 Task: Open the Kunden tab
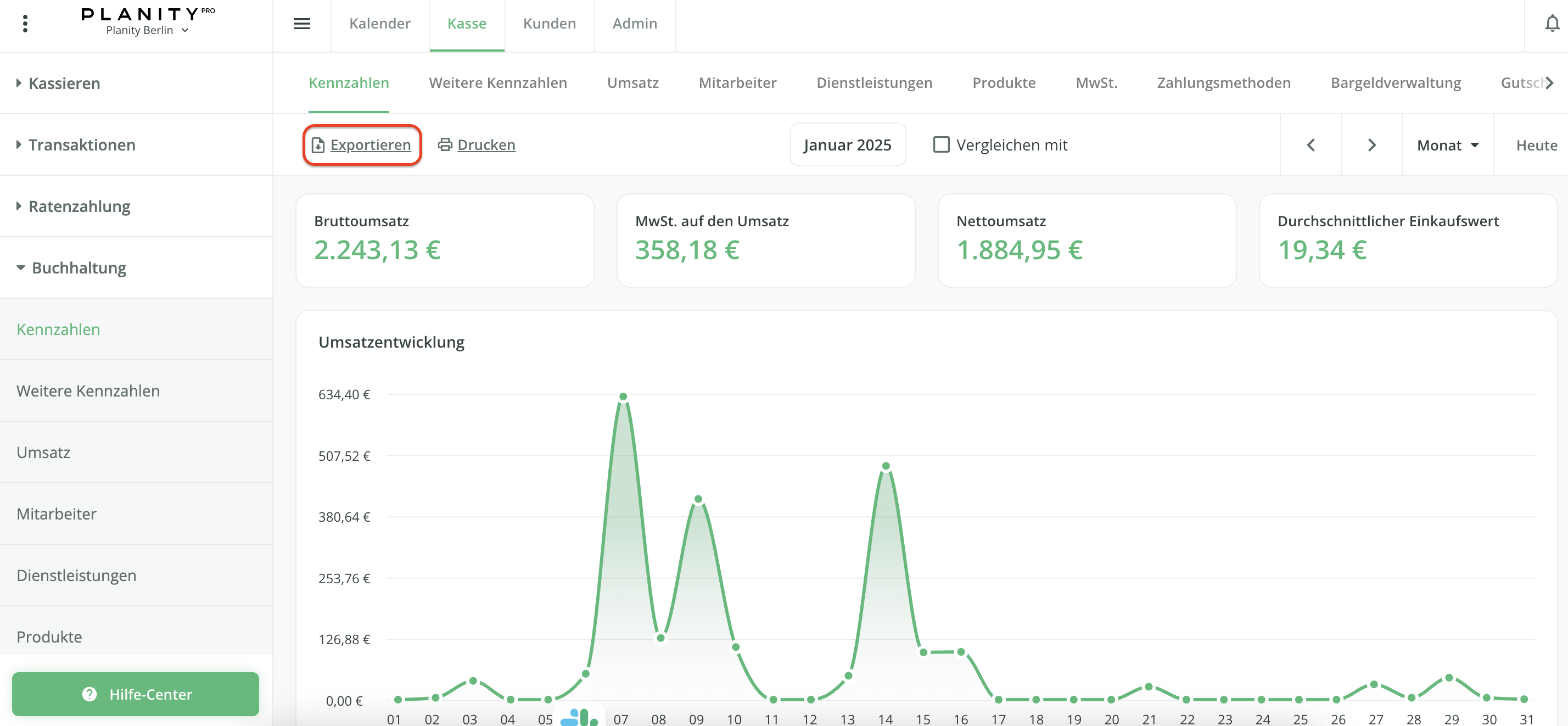point(549,24)
